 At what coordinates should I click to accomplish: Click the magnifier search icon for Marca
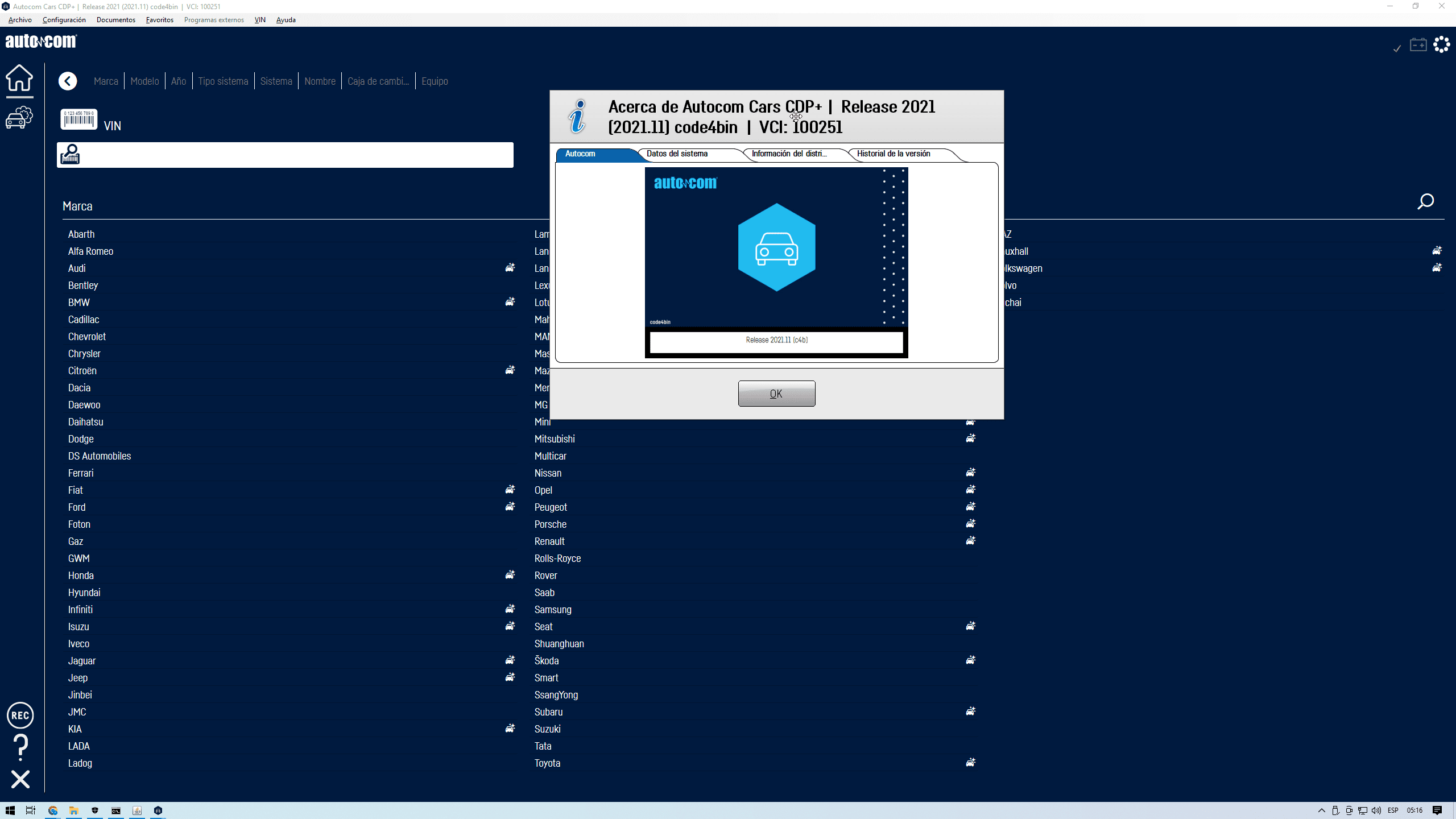click(x=1425, y=202)
